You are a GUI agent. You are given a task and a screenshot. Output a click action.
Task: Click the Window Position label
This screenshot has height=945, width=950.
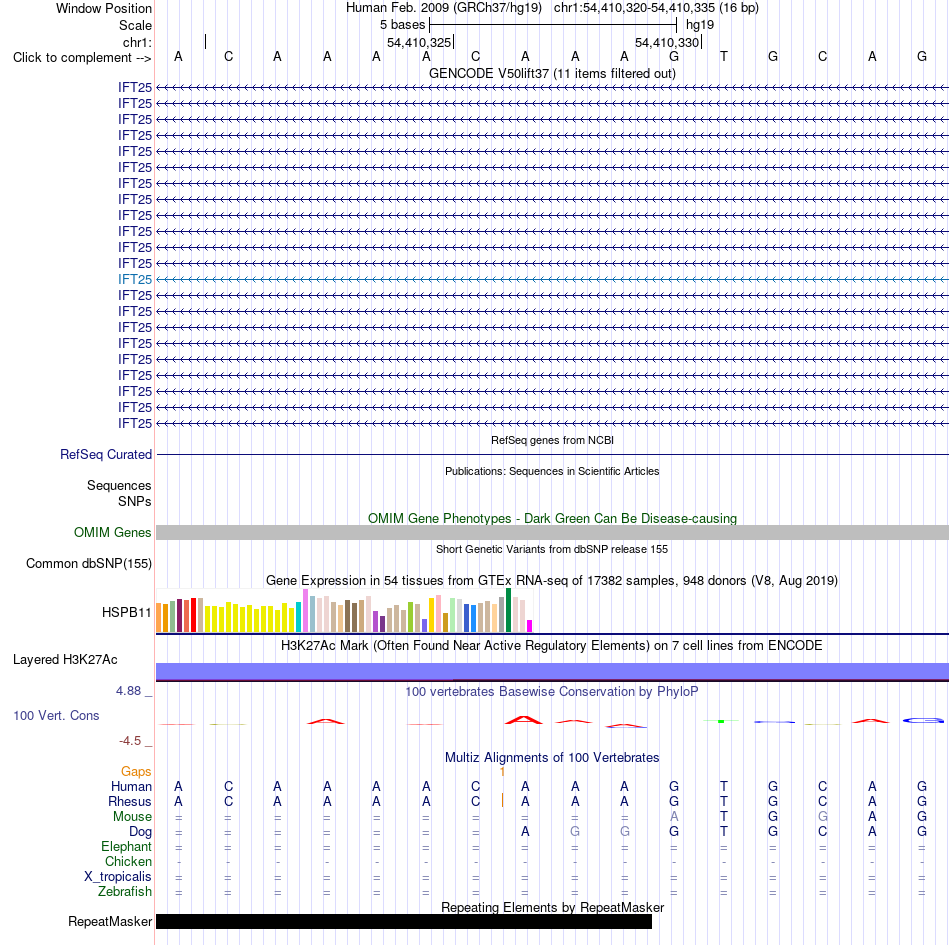click(104, 8)
